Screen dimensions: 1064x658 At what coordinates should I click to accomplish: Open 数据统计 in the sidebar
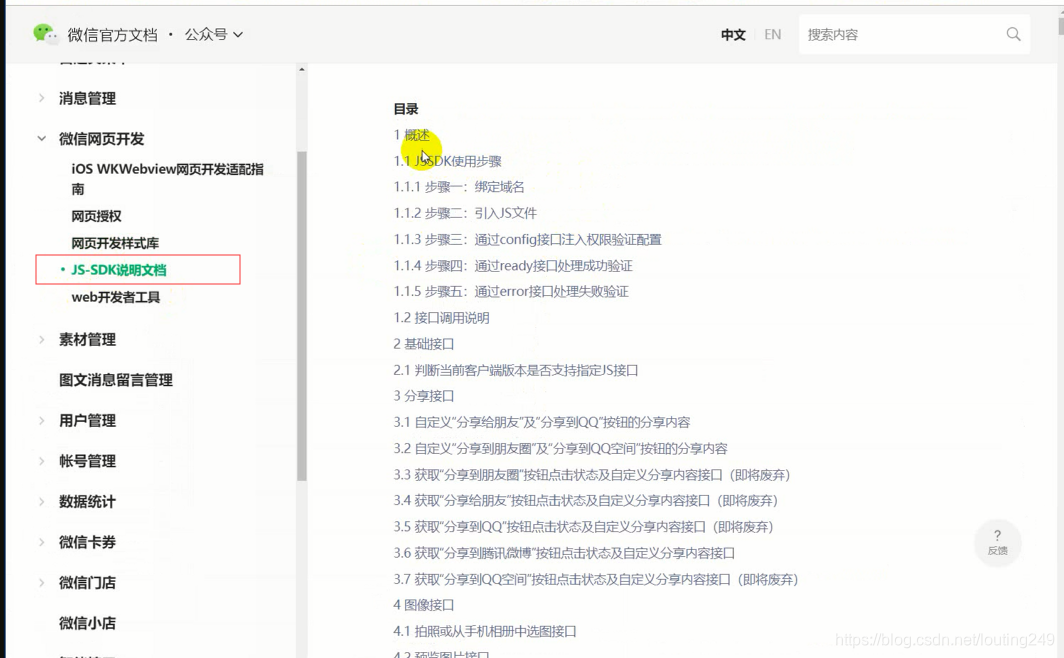(x=88, y=502)
